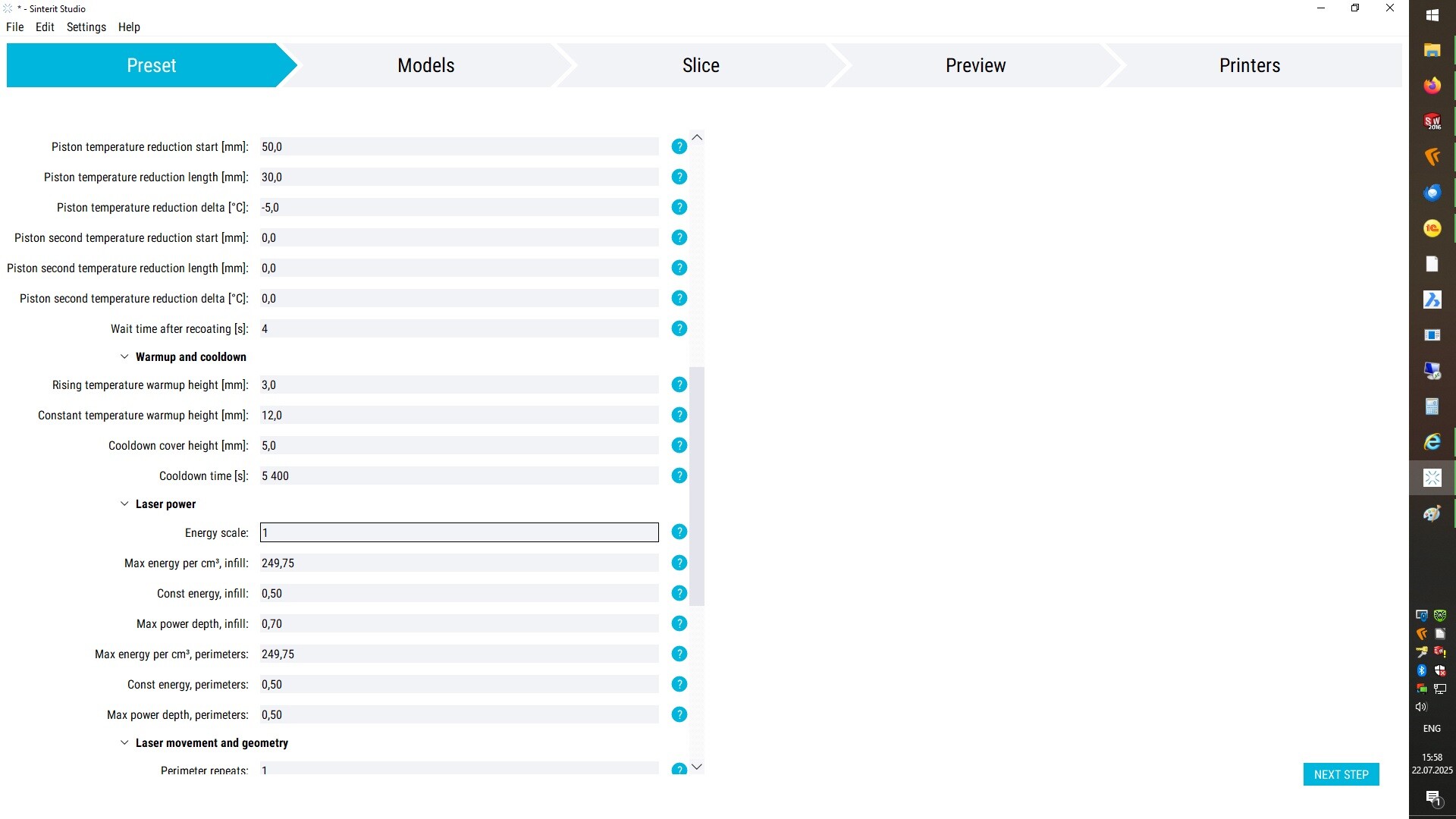The height and width of the screenshot is (819, 1456).
Task: Open help for Piston temperature reduction delta
Action: coord(679,207)
